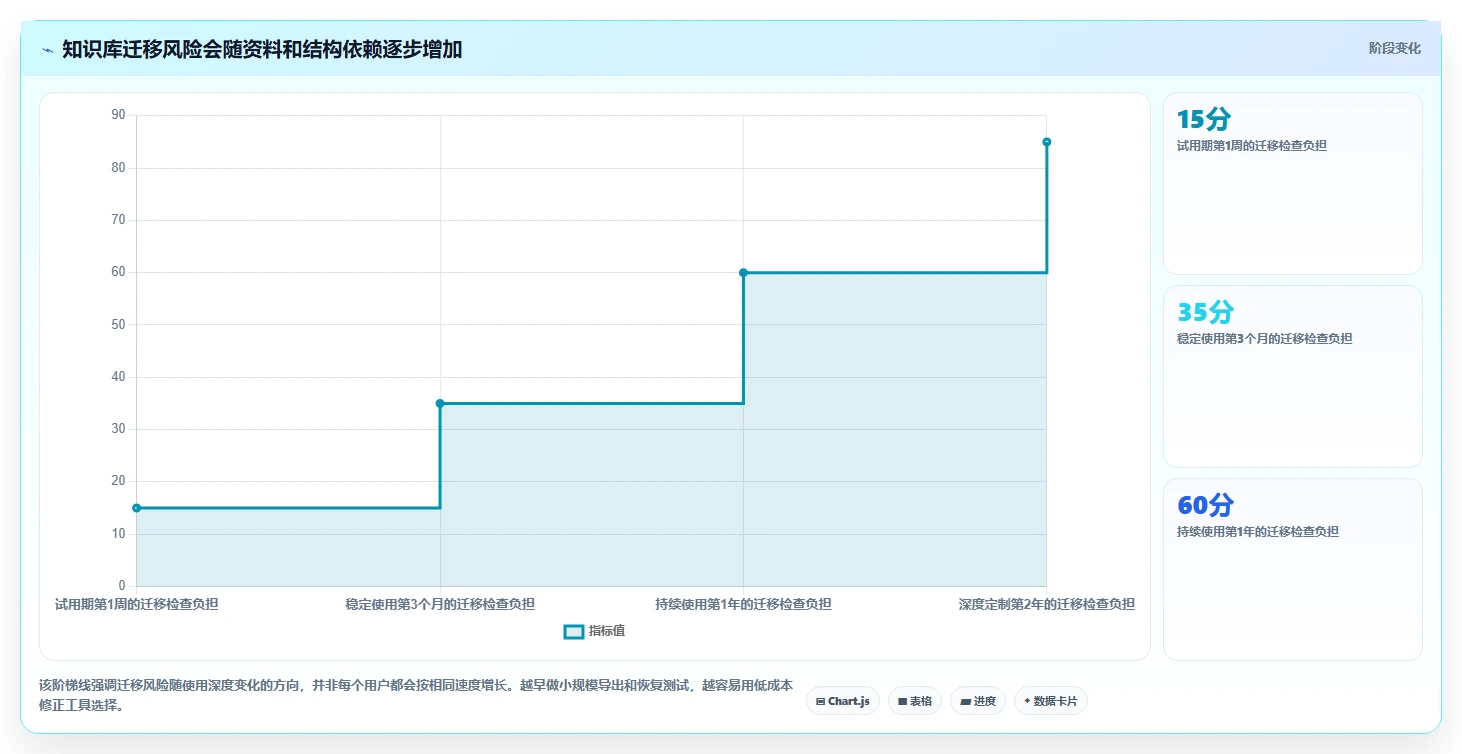1462x754 pixels.
Task: Click x-axis label 深度定制第2年的迁移检查负担
Action: click(x=1046, y=604)
